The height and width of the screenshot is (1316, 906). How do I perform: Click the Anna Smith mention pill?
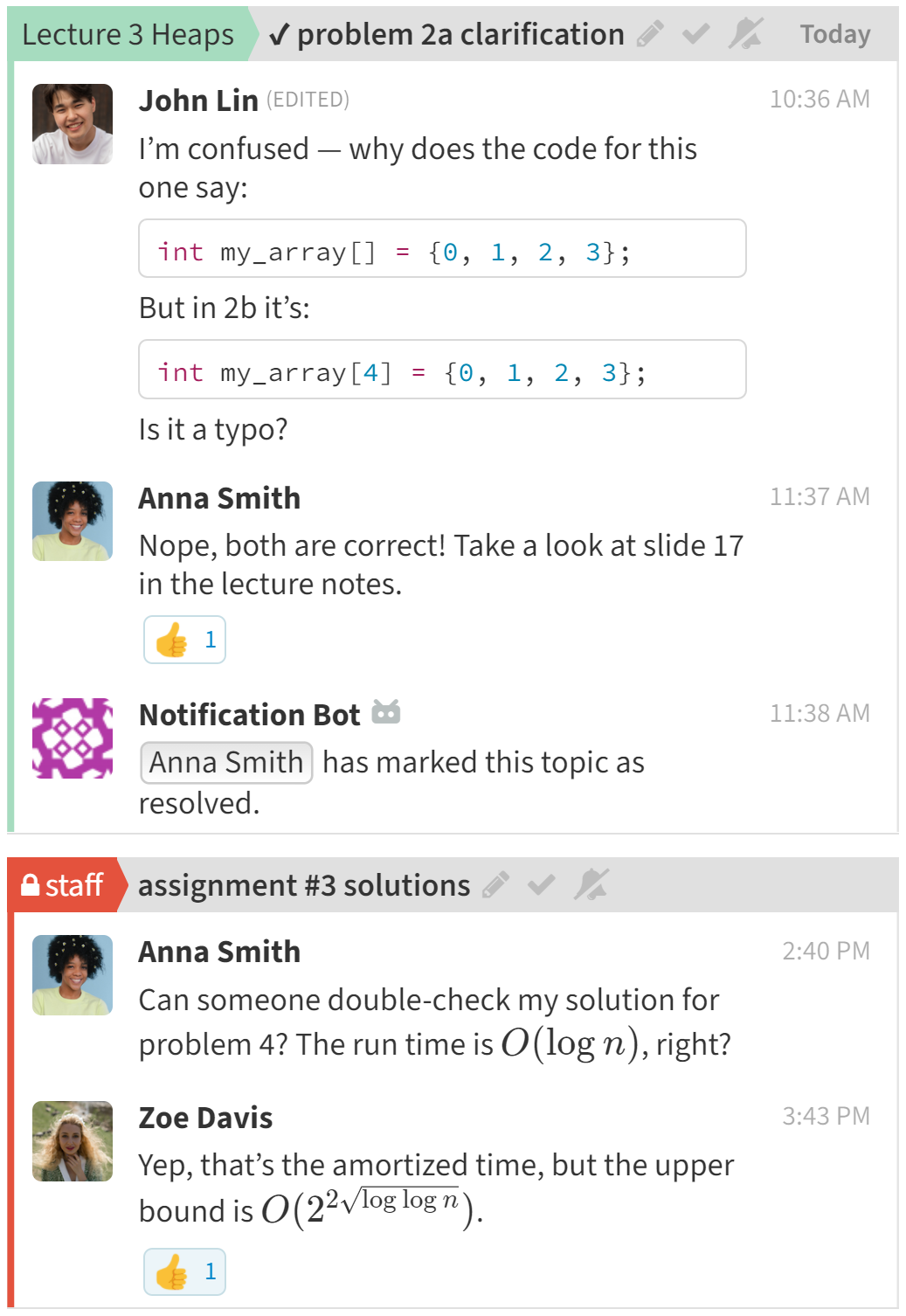coord(226,762)
